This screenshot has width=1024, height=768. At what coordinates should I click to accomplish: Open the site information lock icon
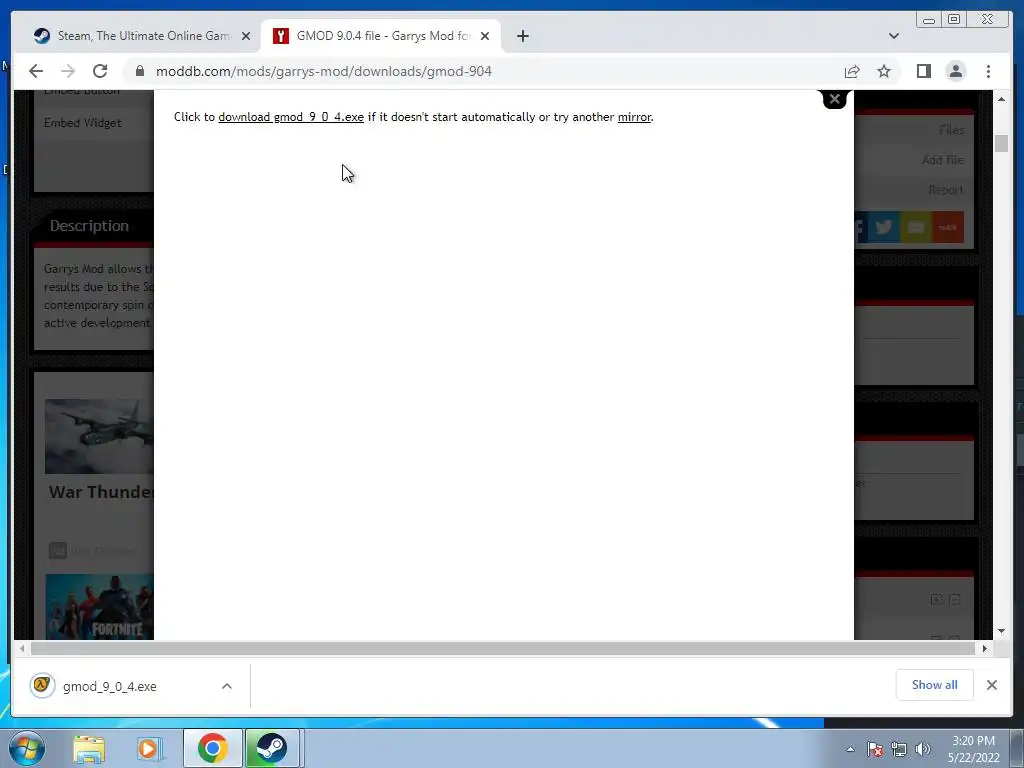pyautogui.click(x=140, y=71)
